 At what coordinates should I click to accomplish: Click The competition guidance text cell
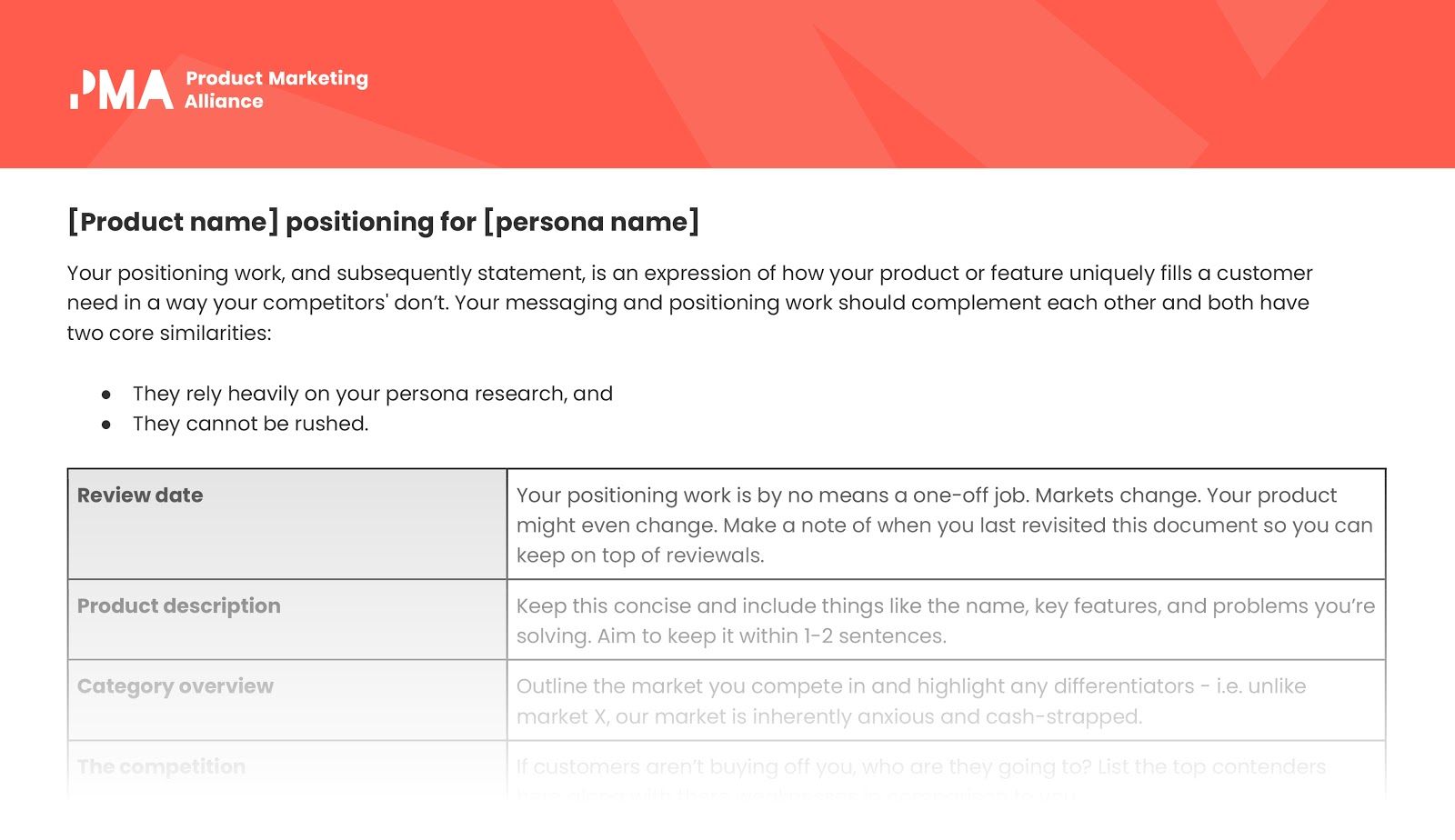(x=946, y=771)
